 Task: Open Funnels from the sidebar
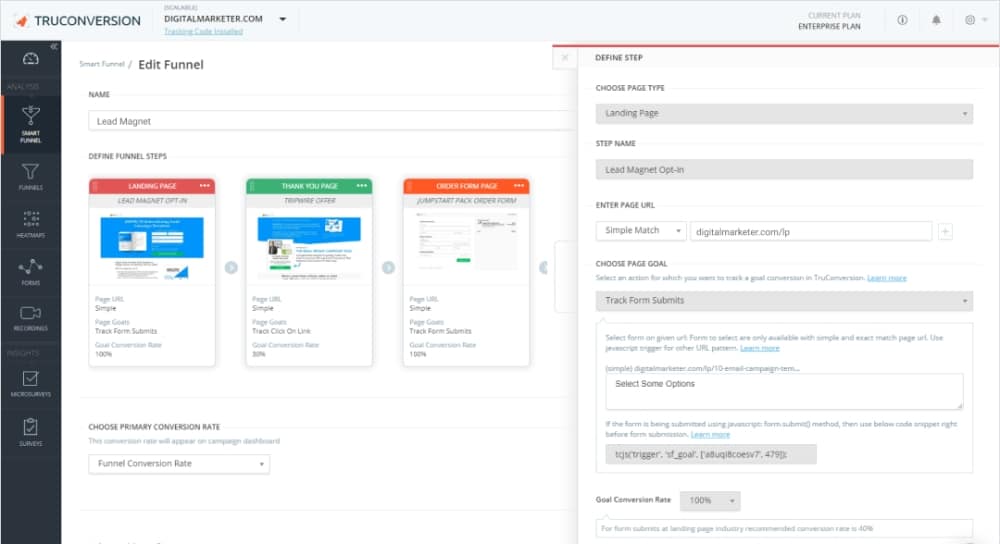30,175
